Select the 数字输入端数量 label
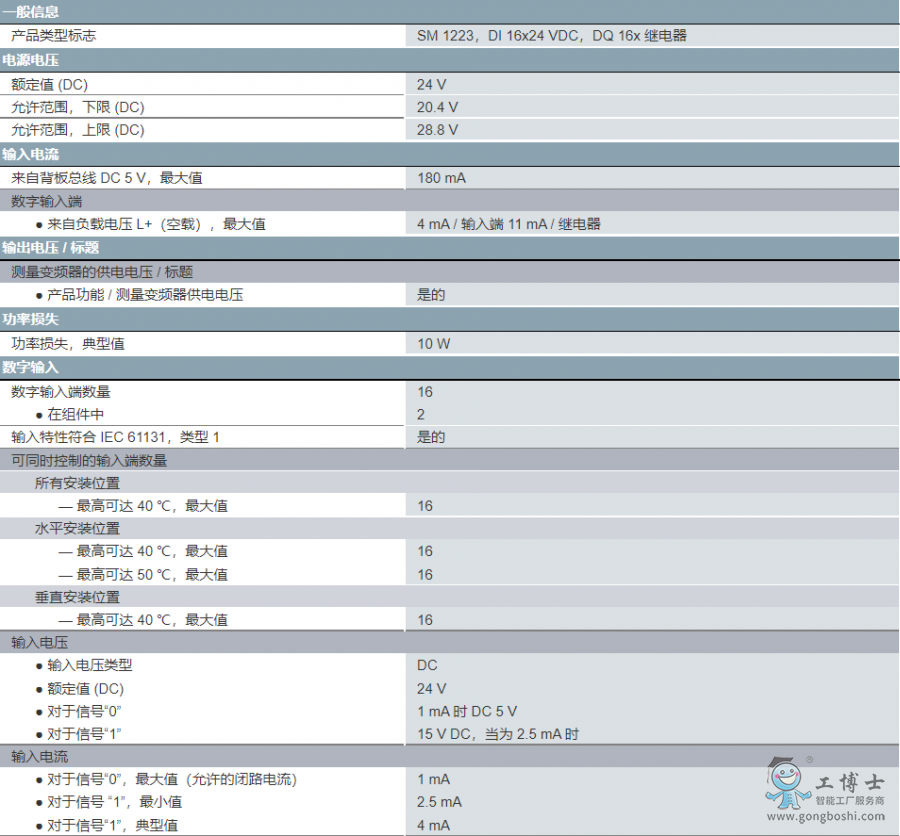 (61, 392)
